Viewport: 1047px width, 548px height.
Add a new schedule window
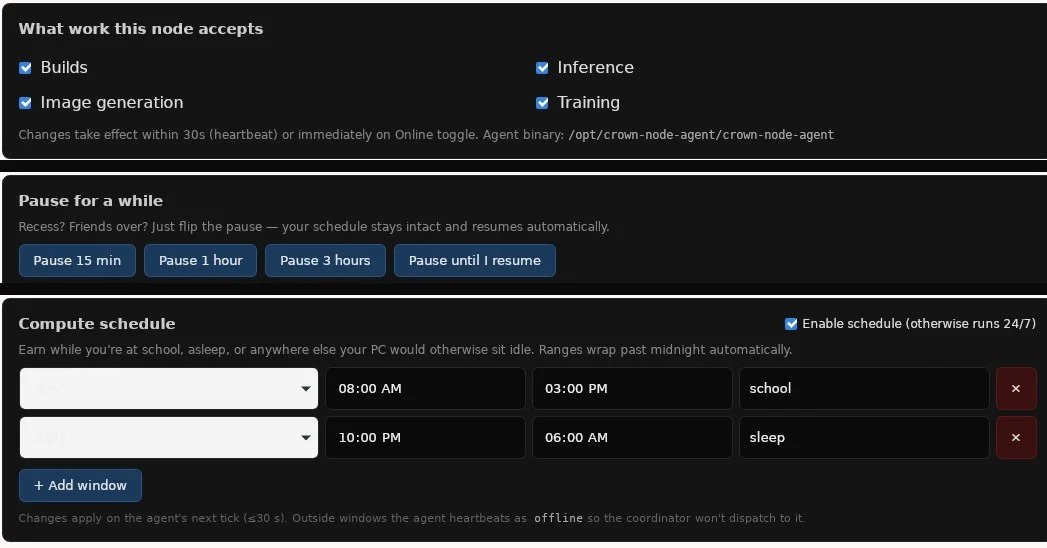coord(80,485)
